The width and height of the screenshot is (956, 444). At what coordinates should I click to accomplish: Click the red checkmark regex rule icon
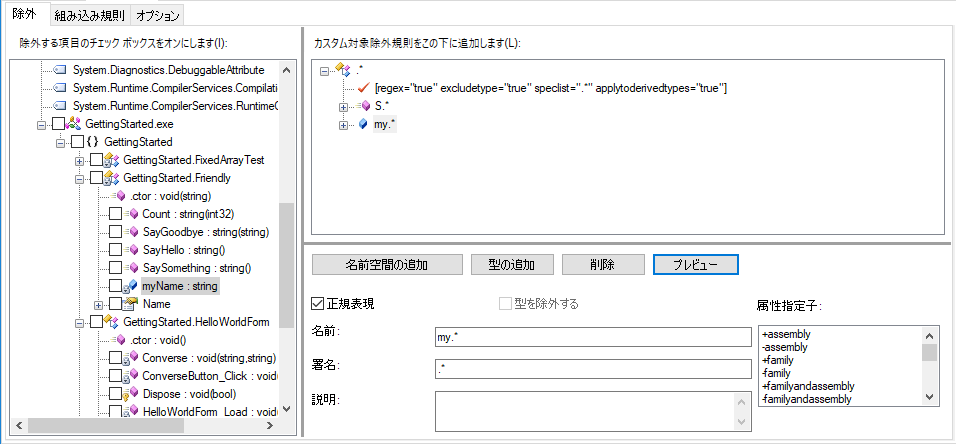[x=364, y=88]
